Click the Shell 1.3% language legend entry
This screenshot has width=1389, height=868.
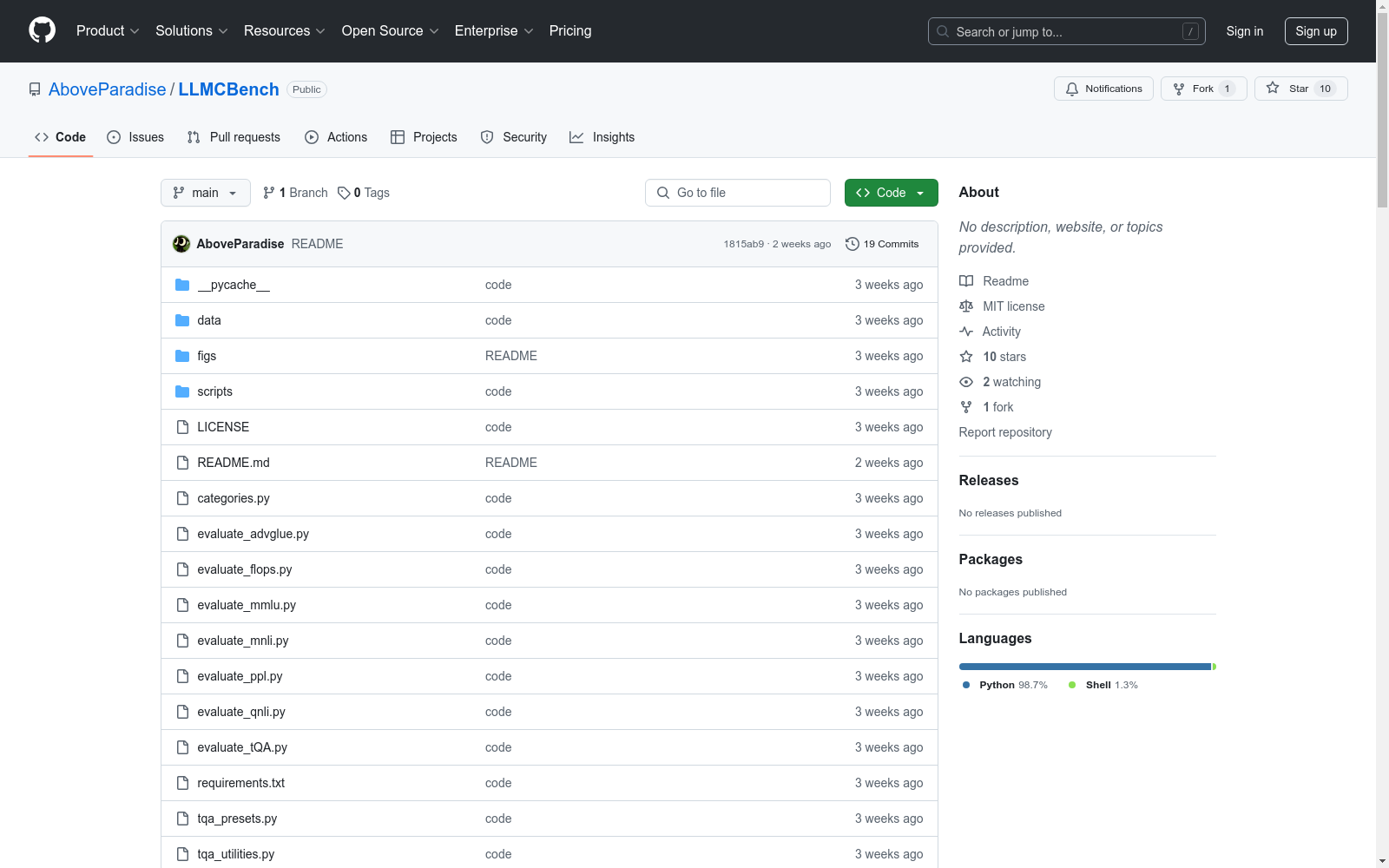[1103, 685]
